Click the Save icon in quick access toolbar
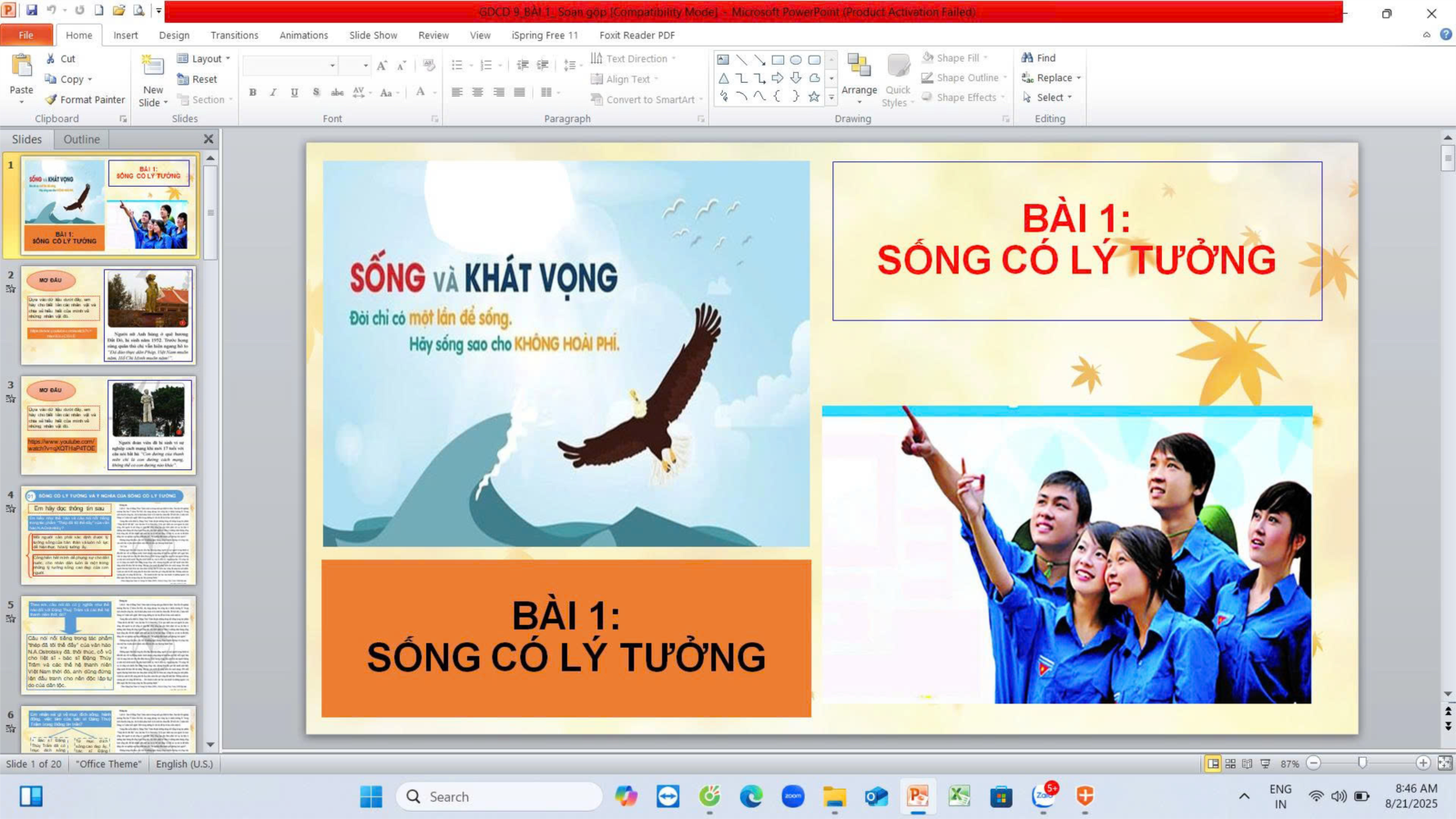 tap(31, 11)
